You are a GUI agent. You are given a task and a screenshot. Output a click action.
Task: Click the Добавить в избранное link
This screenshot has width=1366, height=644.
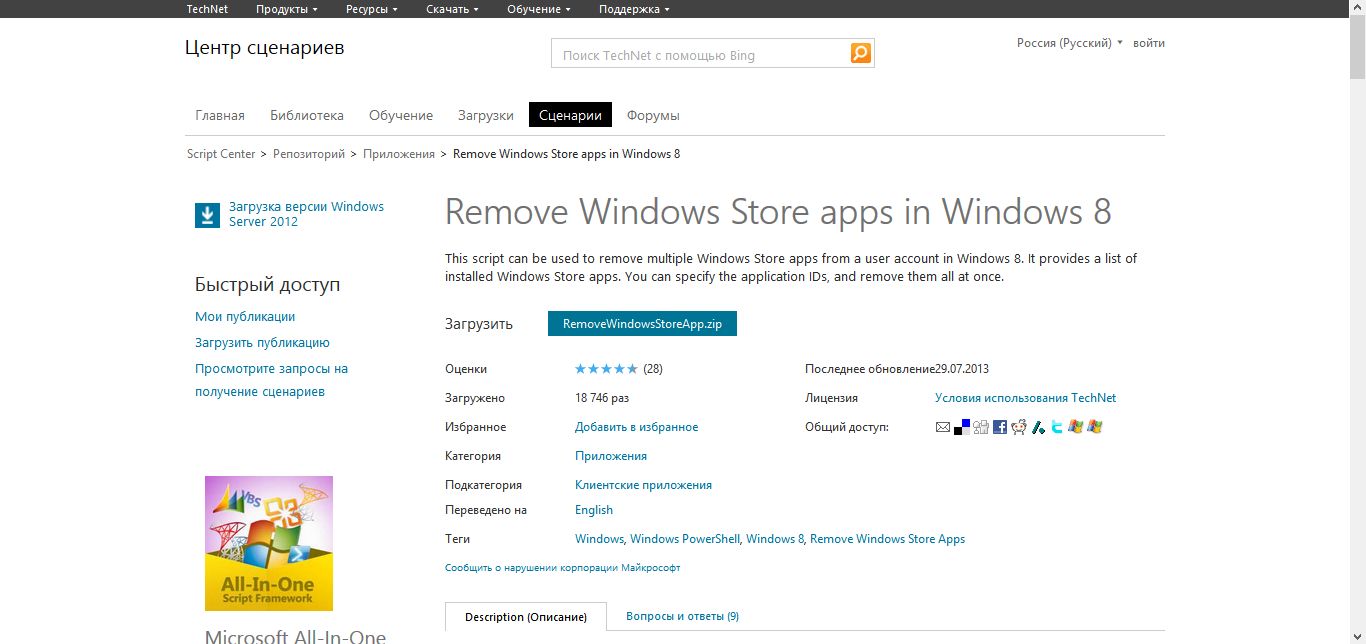tap(636, 427)
